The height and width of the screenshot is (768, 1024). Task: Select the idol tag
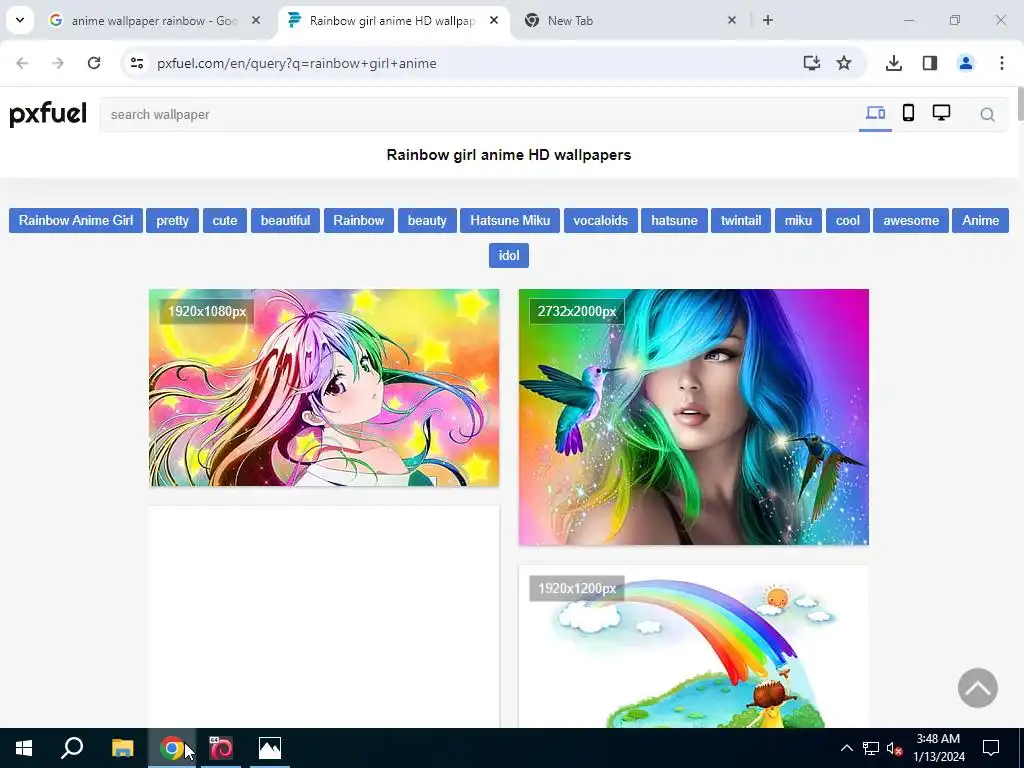pyautogui.click(x=509, y=255)
